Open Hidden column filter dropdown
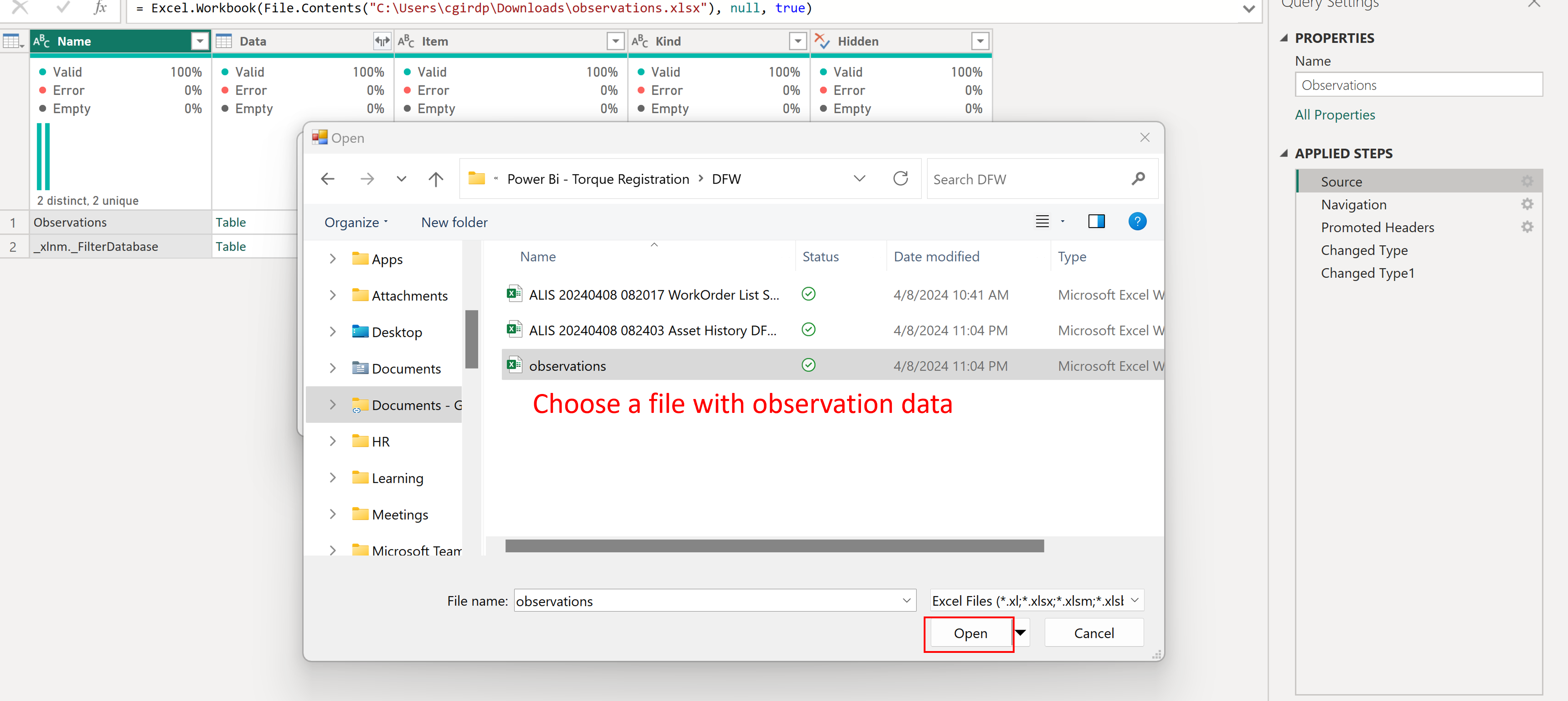The height and width of the screenshot is (701, 1568). pos(979,41)
